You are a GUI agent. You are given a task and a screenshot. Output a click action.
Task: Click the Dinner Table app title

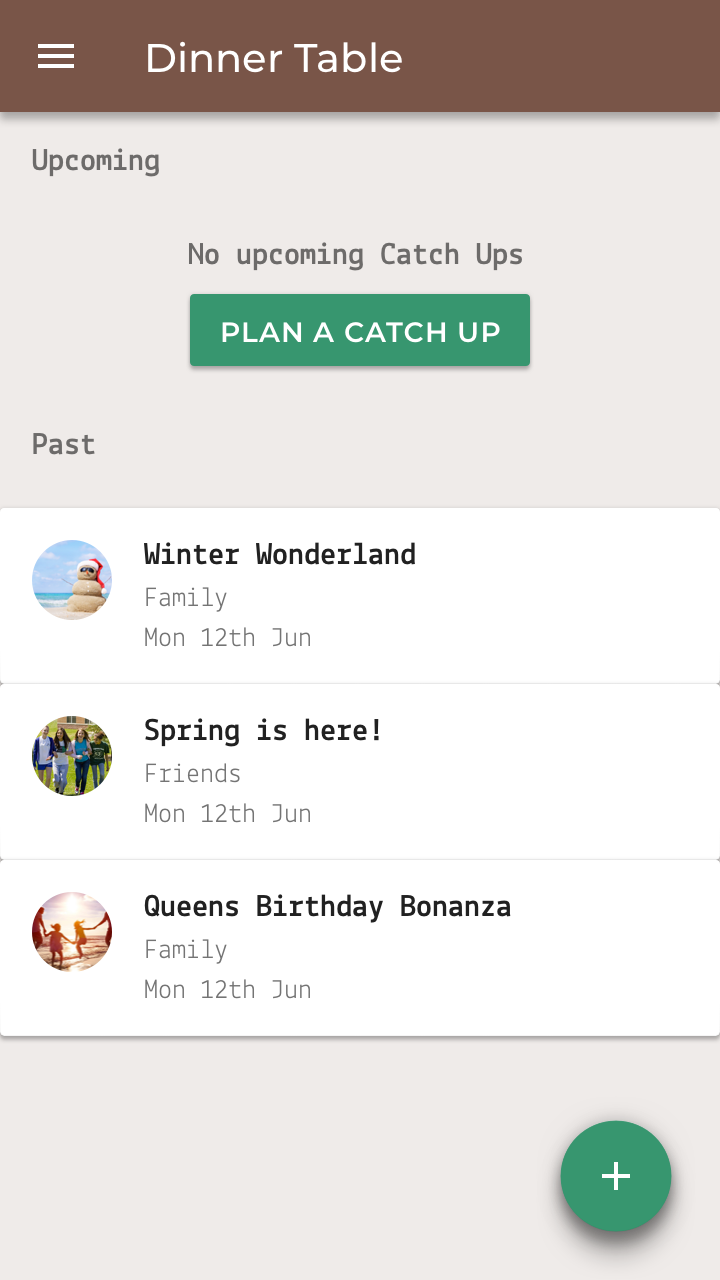pyautogui.click(x=273, y=58)
